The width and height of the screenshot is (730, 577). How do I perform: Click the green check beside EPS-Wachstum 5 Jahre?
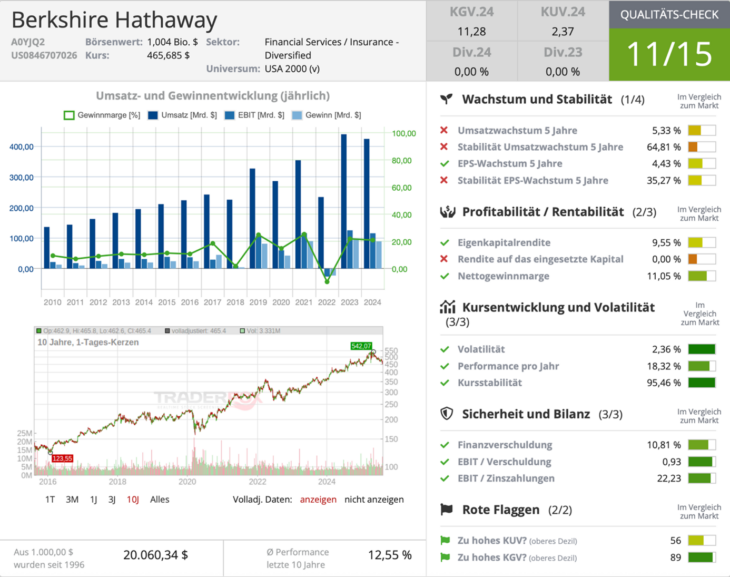pyautogui.click(x=445, y=163)
